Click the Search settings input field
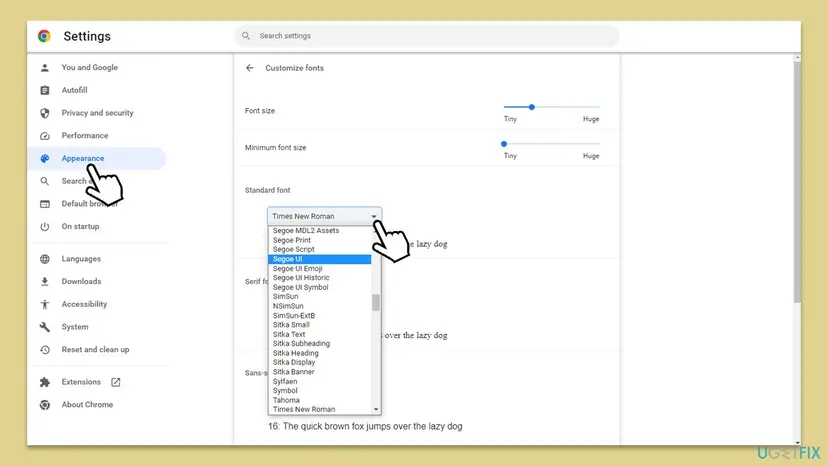828x466 pixels. click(427, 36)
